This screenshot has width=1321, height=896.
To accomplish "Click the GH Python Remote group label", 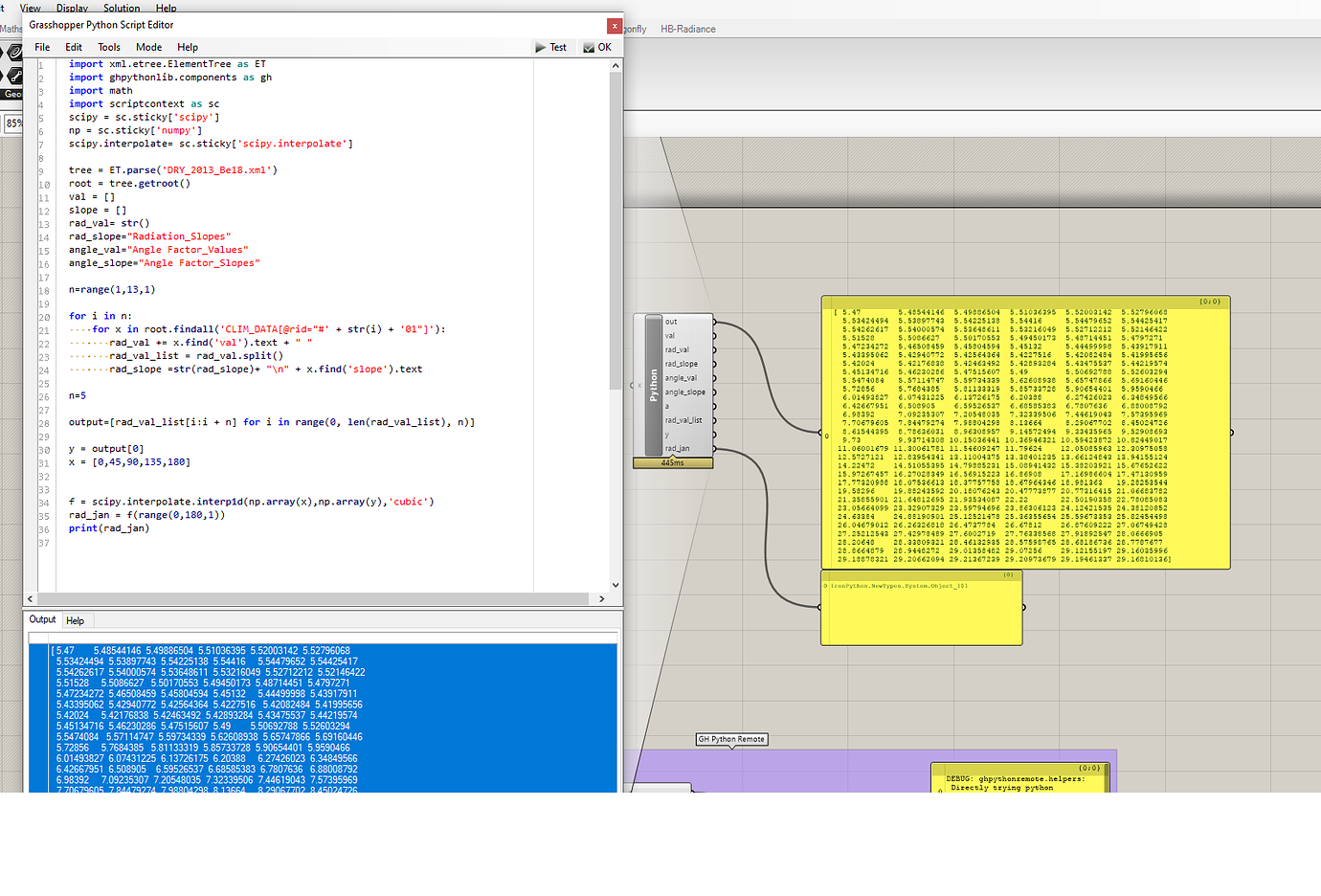I will tap(731, 739).
